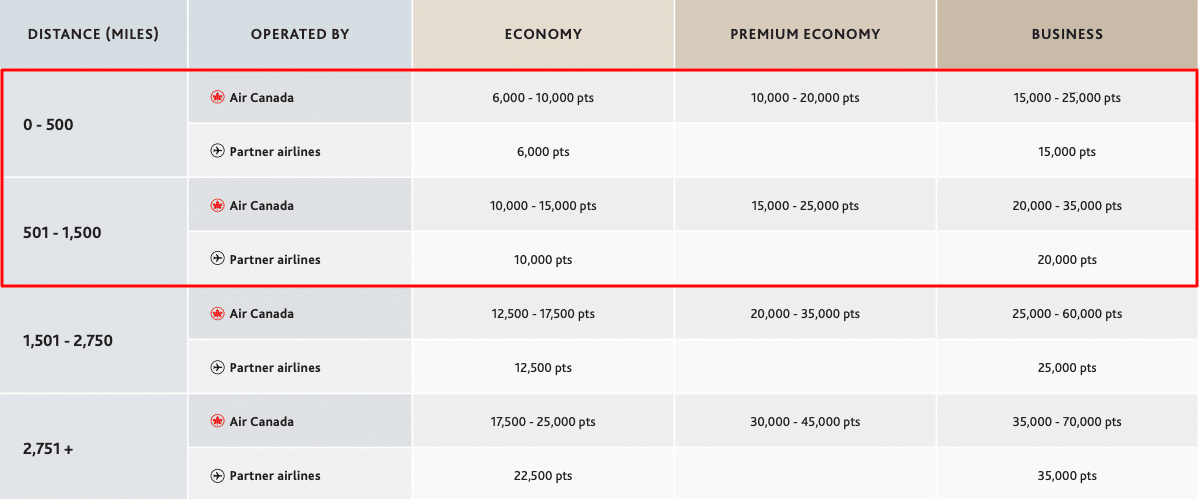Click the Partner airlines icon in the 2,751 + row
This screenshot has height=499, width=1201.
(217, 476)
